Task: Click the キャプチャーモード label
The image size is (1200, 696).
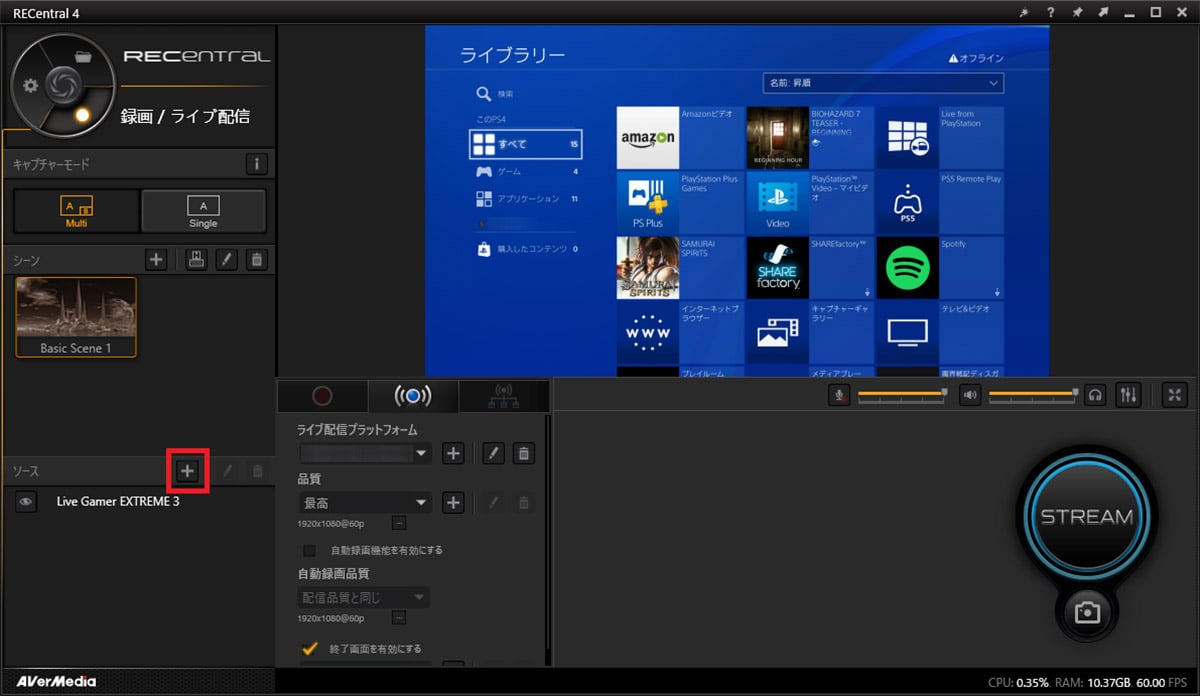Action: pyautogui.click(x=51, y=164)
